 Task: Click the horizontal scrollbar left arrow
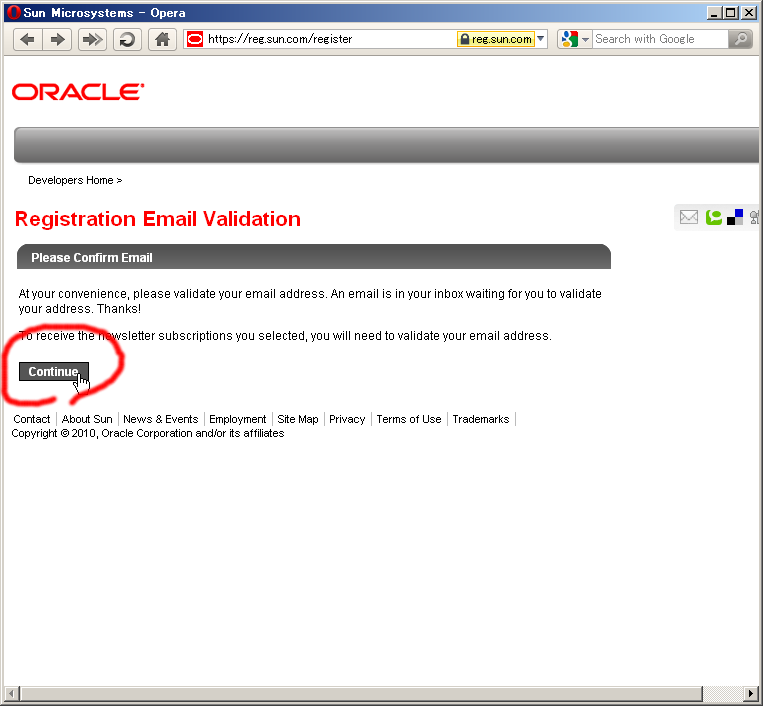pos(12,693)
